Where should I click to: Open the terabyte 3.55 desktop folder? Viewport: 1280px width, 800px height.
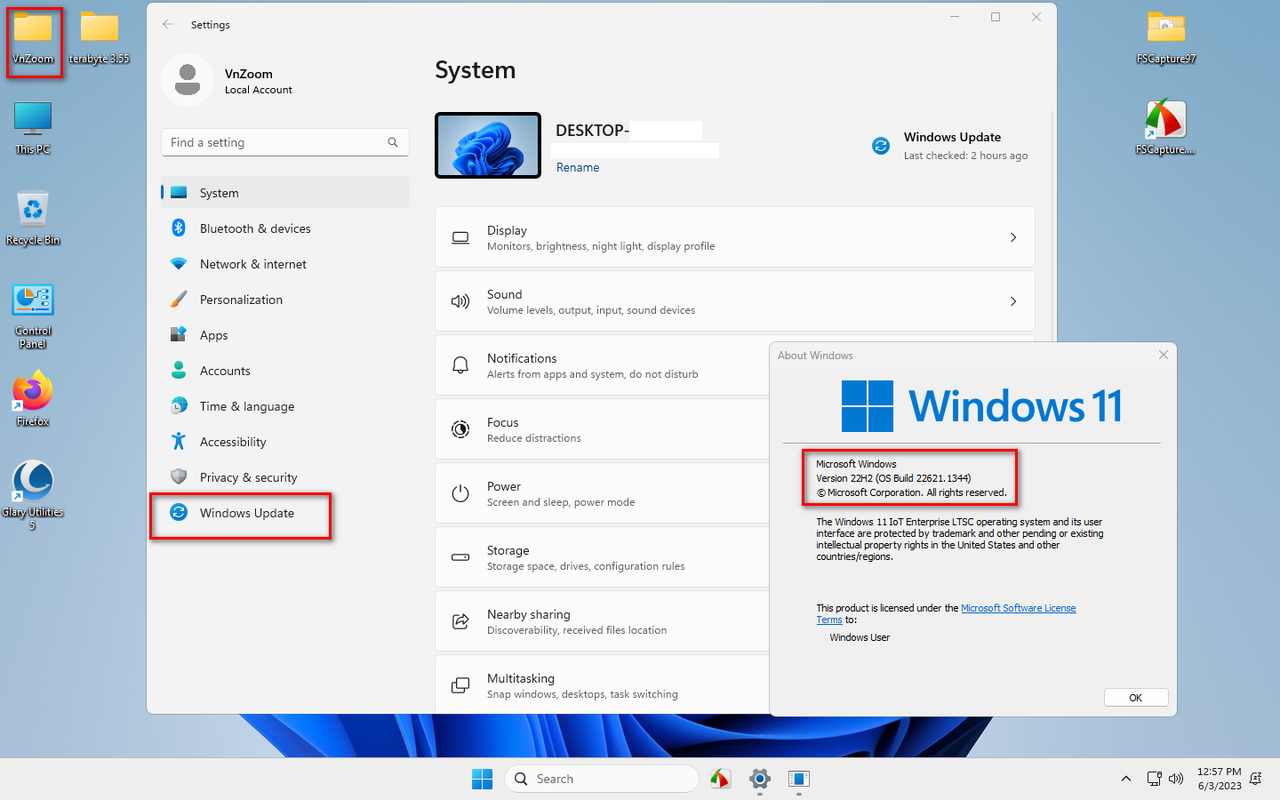click(x=99, y=38)
